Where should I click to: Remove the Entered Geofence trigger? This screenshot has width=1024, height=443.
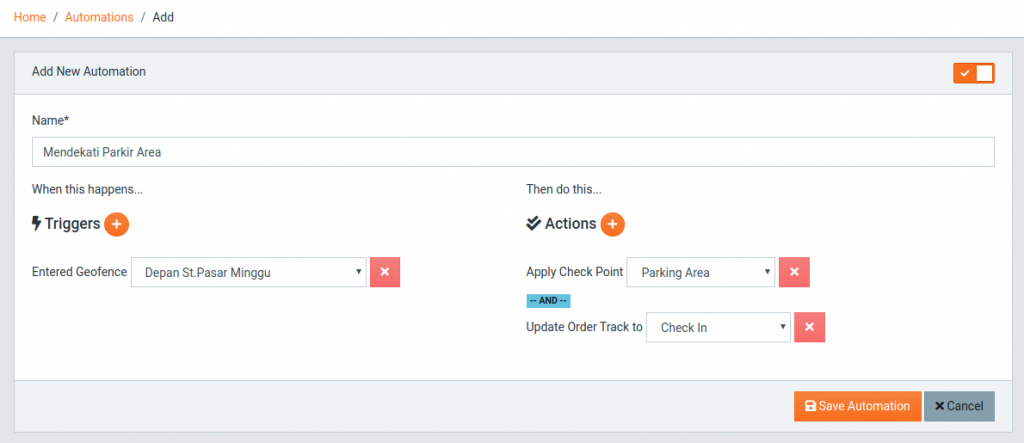pyautogui.click(x=385, y=272)
